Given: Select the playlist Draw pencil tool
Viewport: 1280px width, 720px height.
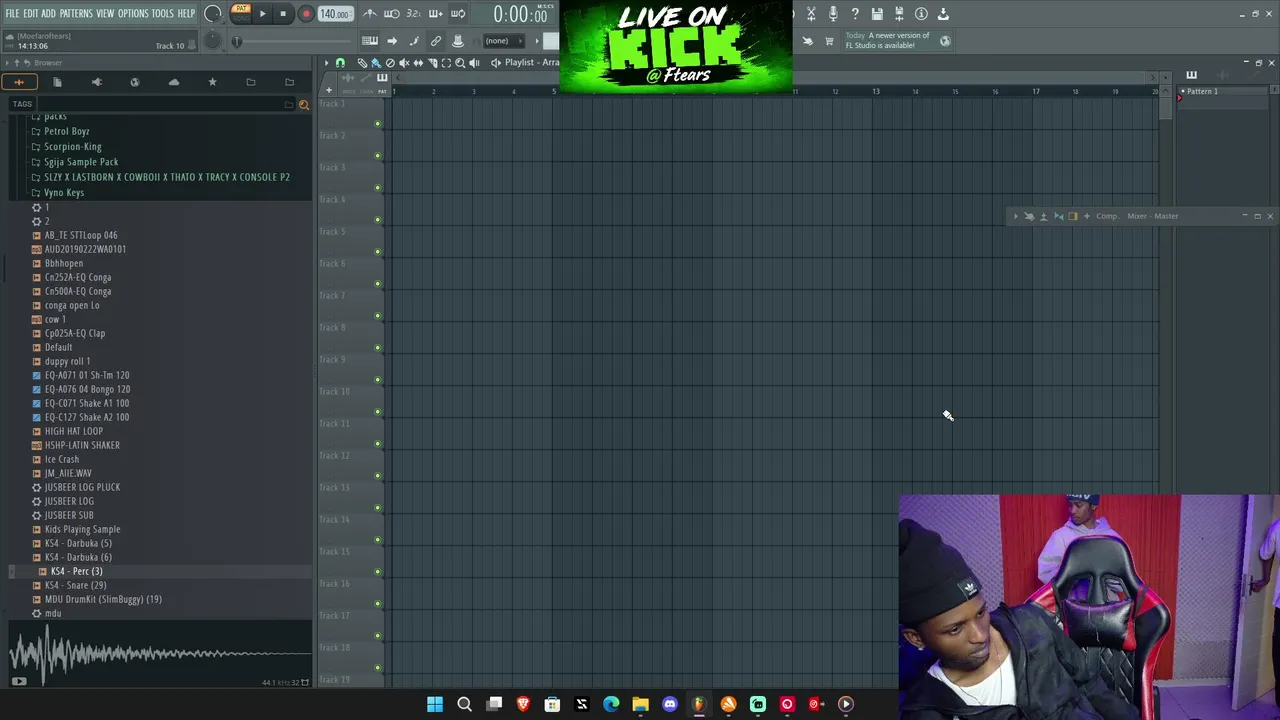Looking at the screenshot, I should (x=363, y=63).
